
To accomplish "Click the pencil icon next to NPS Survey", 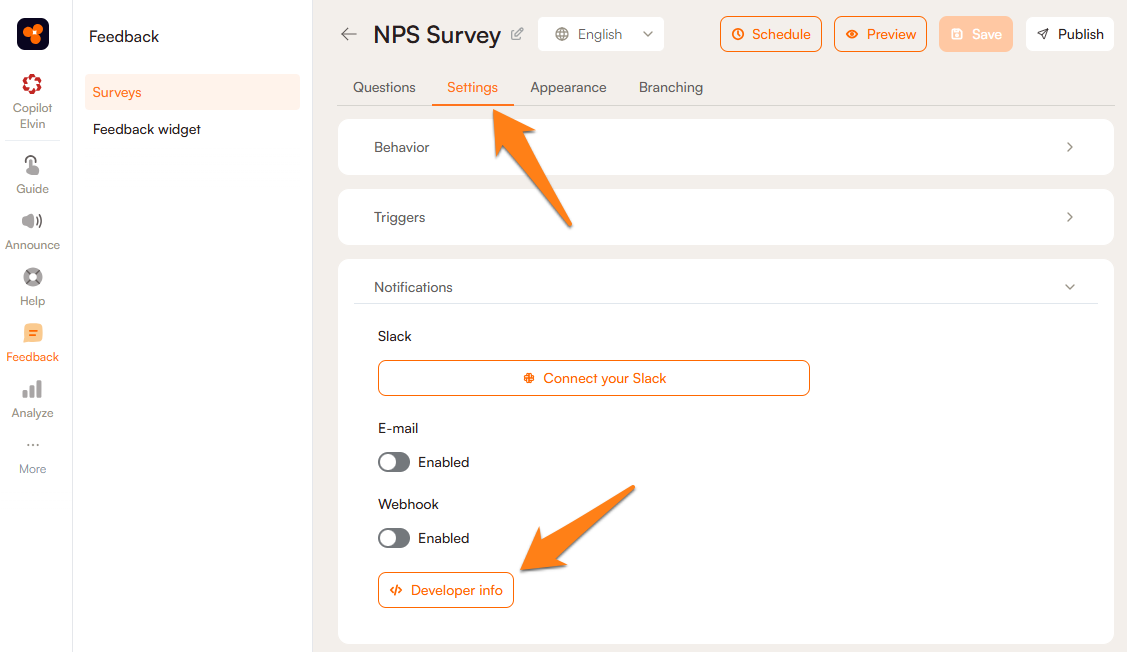I will tap(517, 34).
